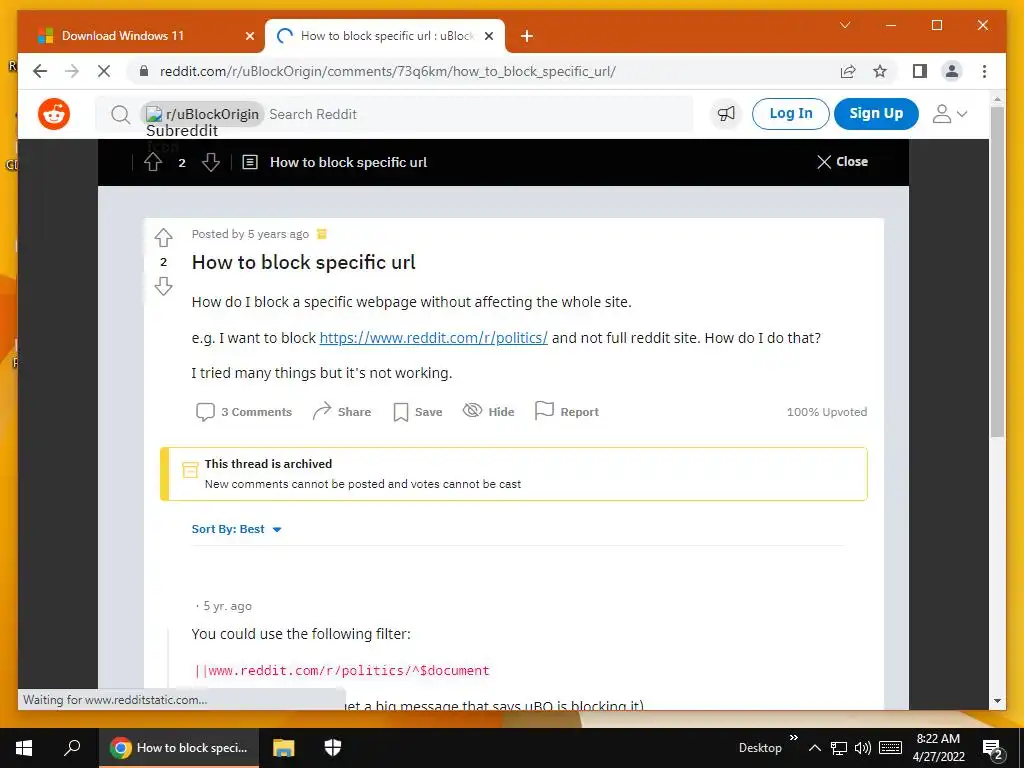This screenshot has width=1024, height=768.
Task: Go back with the browser back arrow
Action: click(x=40, y=71)
